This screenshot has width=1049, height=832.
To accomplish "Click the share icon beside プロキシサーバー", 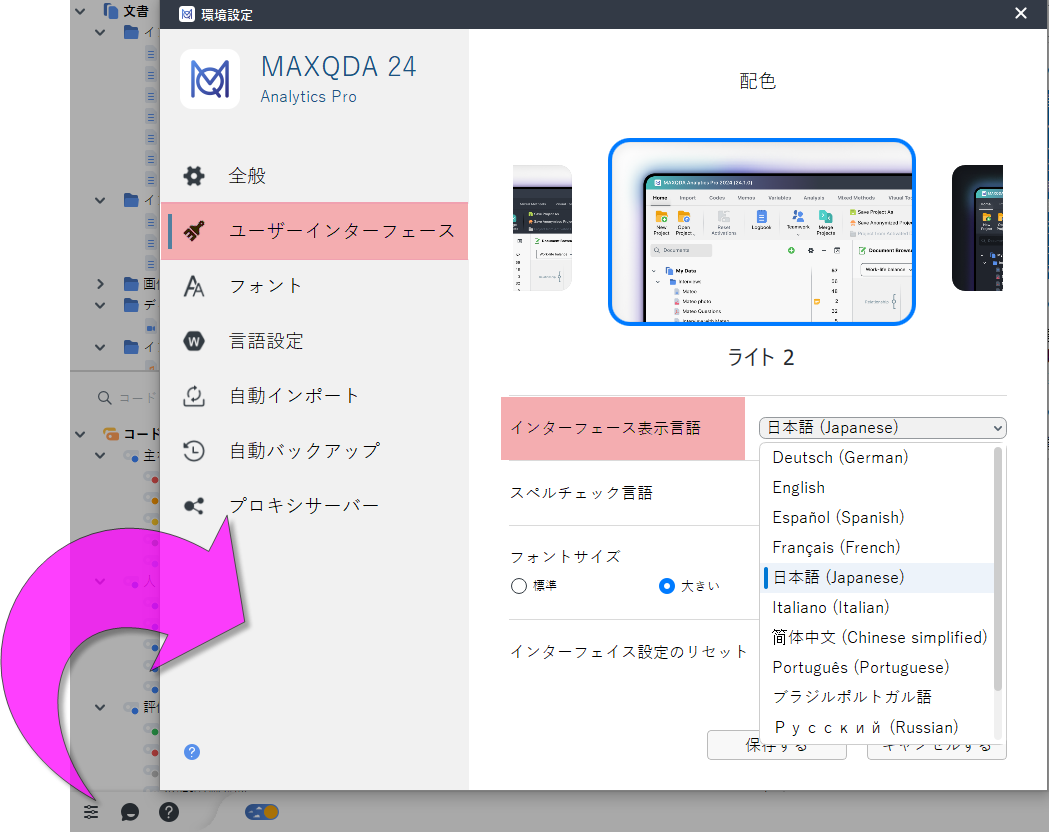I will pos(194,506).
